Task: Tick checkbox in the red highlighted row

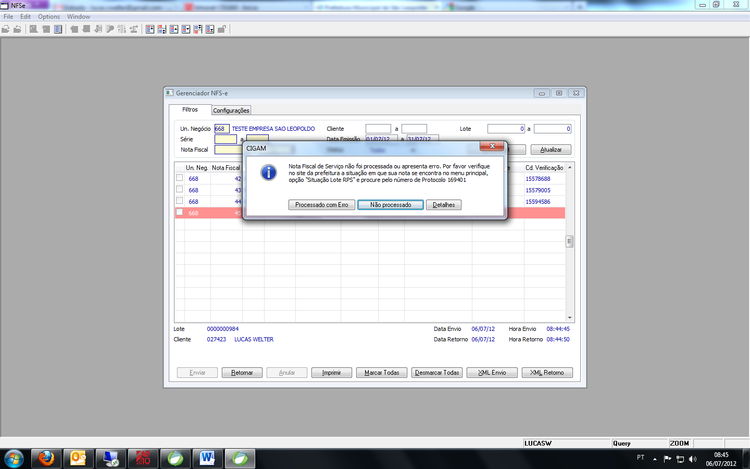Action: tap(179, 212)
